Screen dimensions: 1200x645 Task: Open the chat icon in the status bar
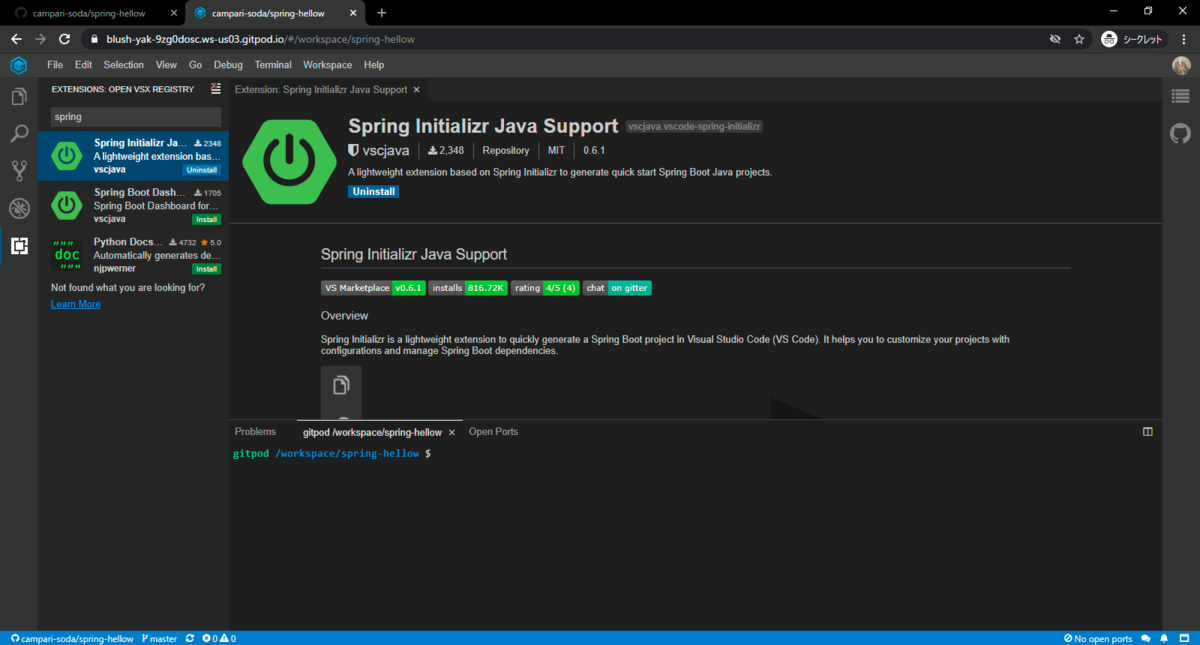(1145, 638)
